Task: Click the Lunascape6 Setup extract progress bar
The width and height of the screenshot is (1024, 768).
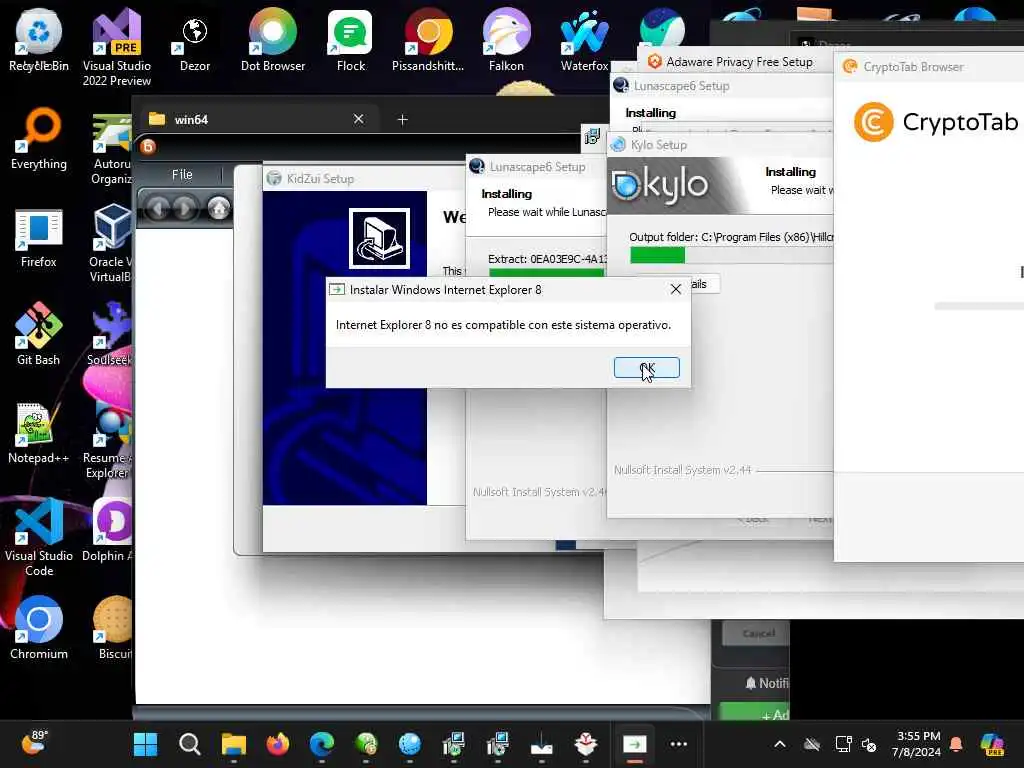Action: [547, 272]
